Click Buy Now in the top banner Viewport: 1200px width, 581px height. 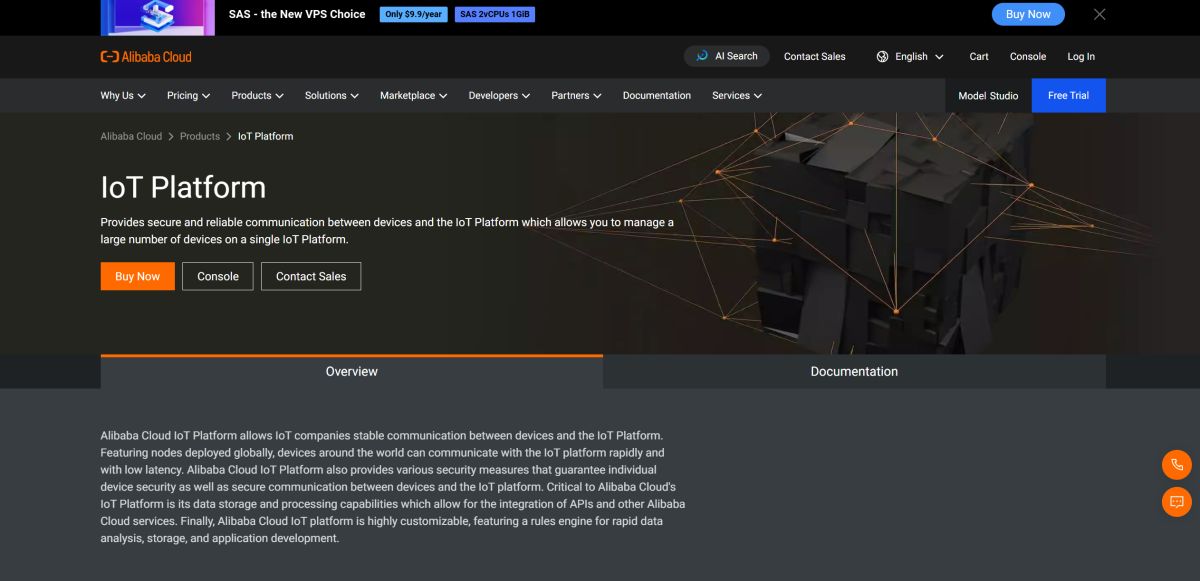(1028, 14)
